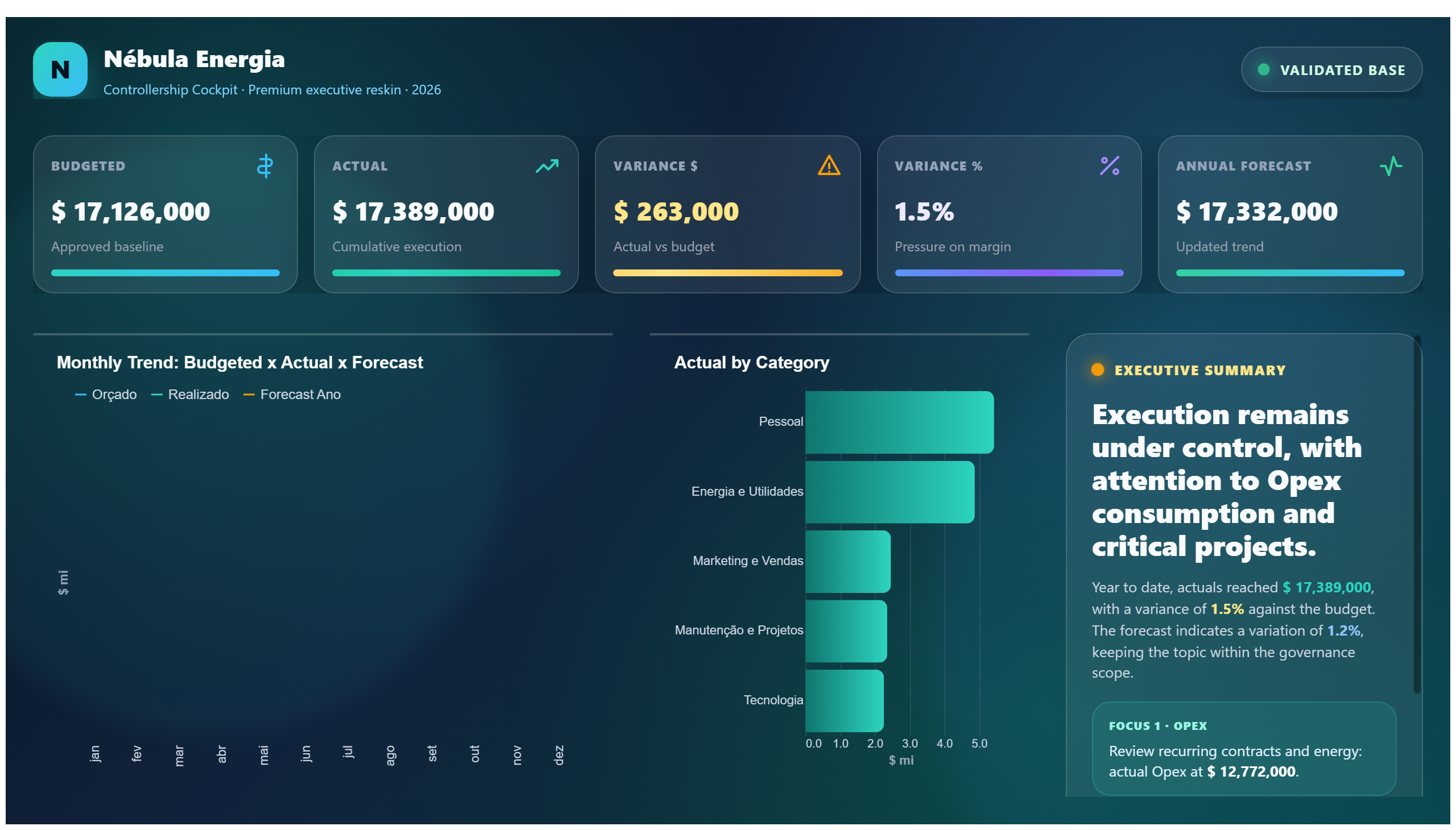Click the Controllership Cockpit subtitle
This screenshot has width=1456, height=830.
(x=272, y=89)
